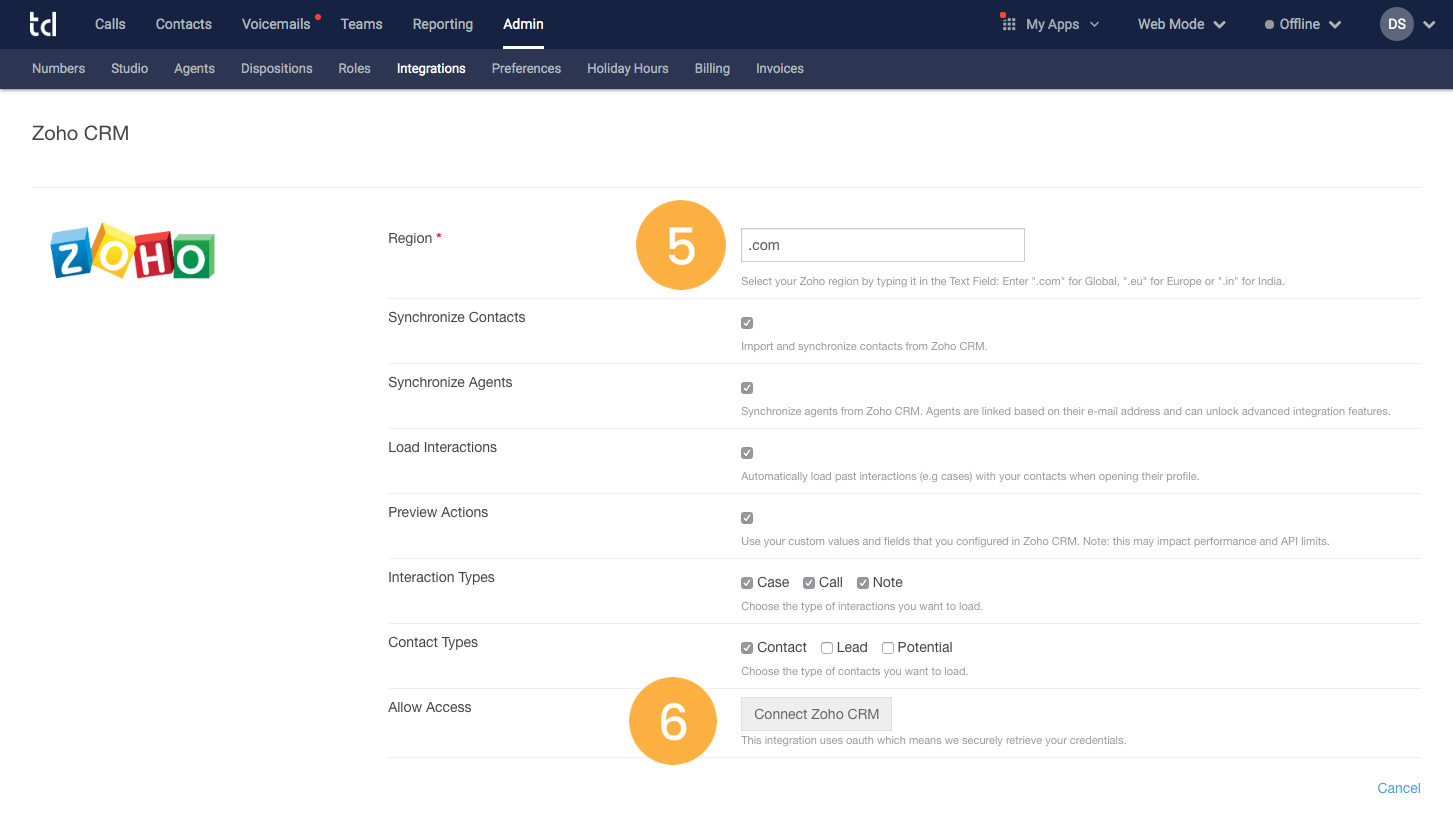Image resolution: width=1453 pixels, height=826 pixels.
Task: Enable the Potential contact type
Action: click(888, 648)
